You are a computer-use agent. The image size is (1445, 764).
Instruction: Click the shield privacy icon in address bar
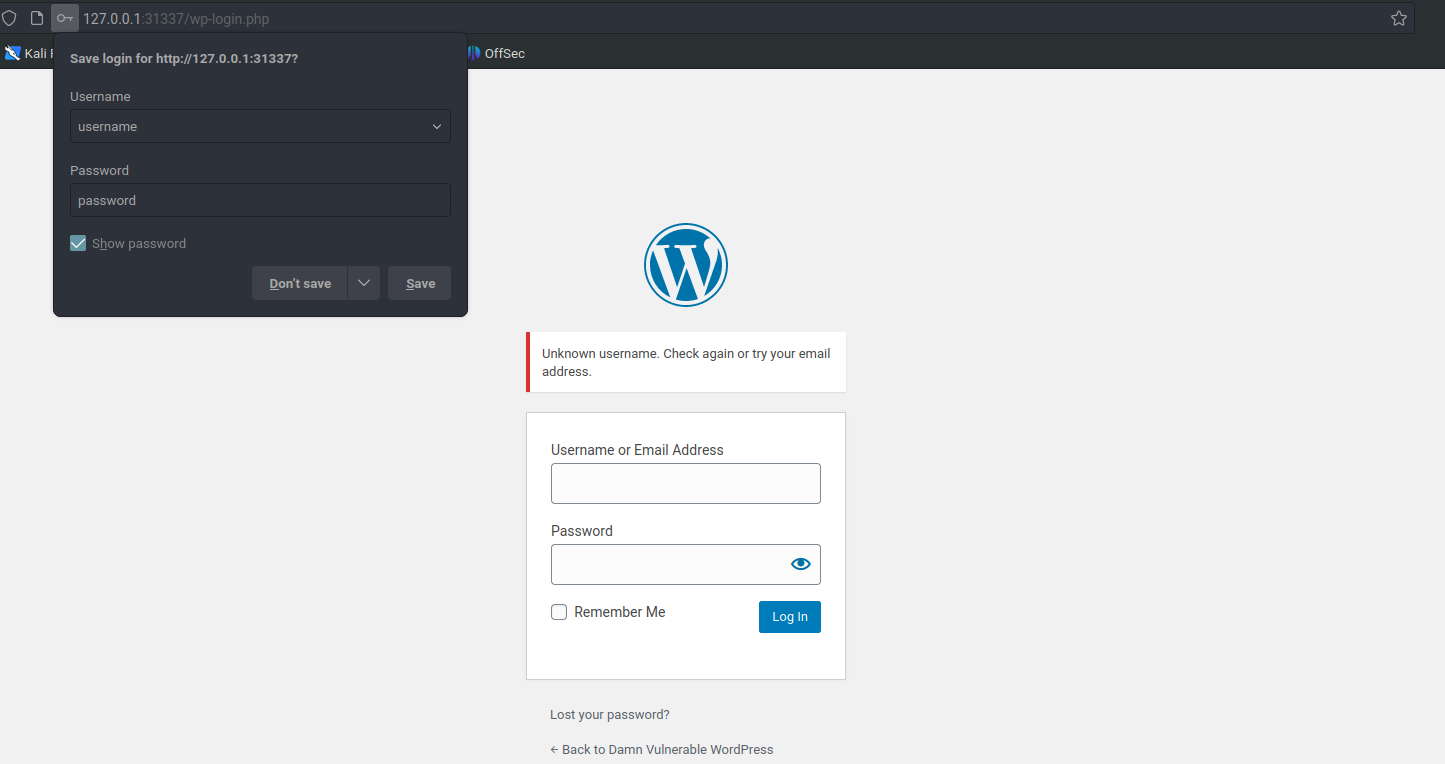10,17
